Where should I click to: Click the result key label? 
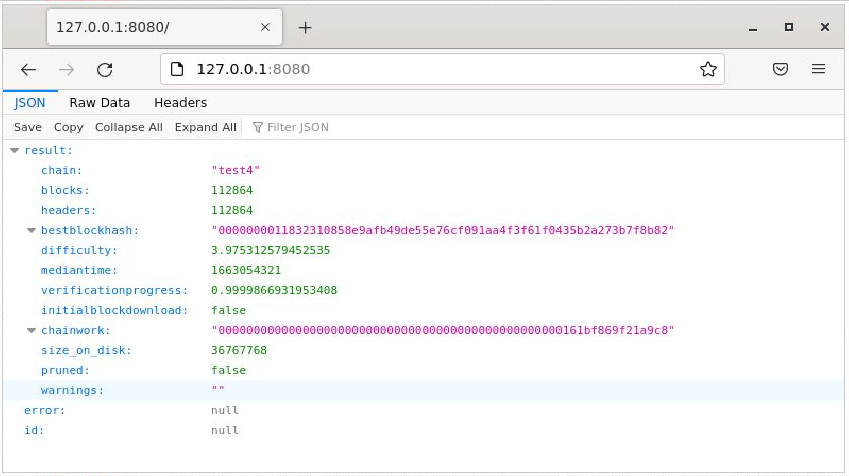48,151
